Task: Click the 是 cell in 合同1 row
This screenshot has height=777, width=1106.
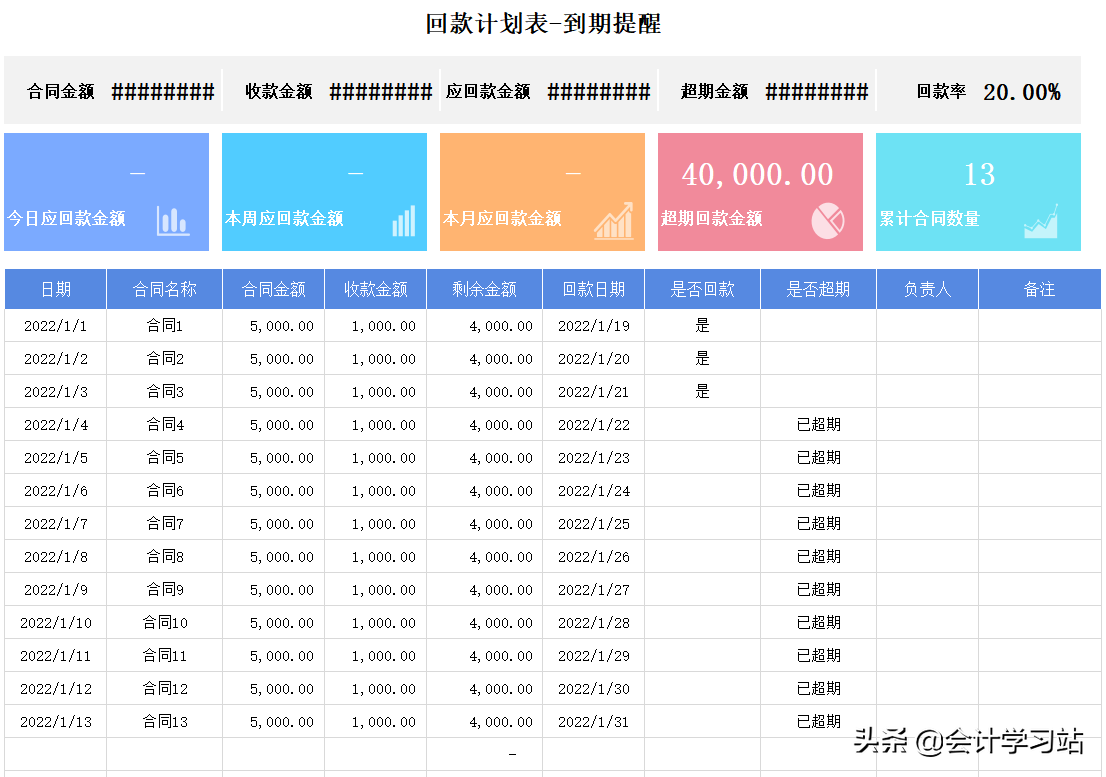Action: [x=703, y=326]
